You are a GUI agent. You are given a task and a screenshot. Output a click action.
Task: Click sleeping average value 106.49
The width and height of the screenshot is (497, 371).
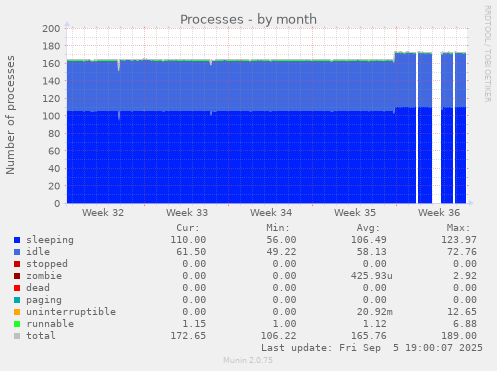coord(369,240)
